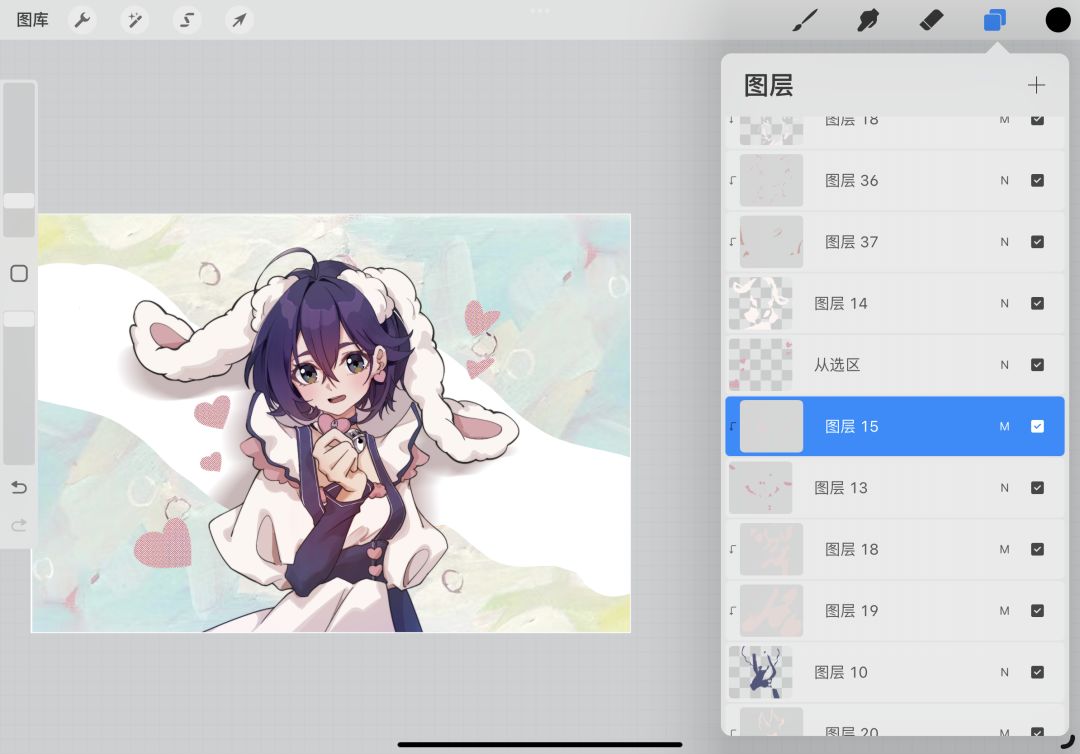1080x754 pixels.
Task: Select layer named 图层 36
Action: click(851, 180)
